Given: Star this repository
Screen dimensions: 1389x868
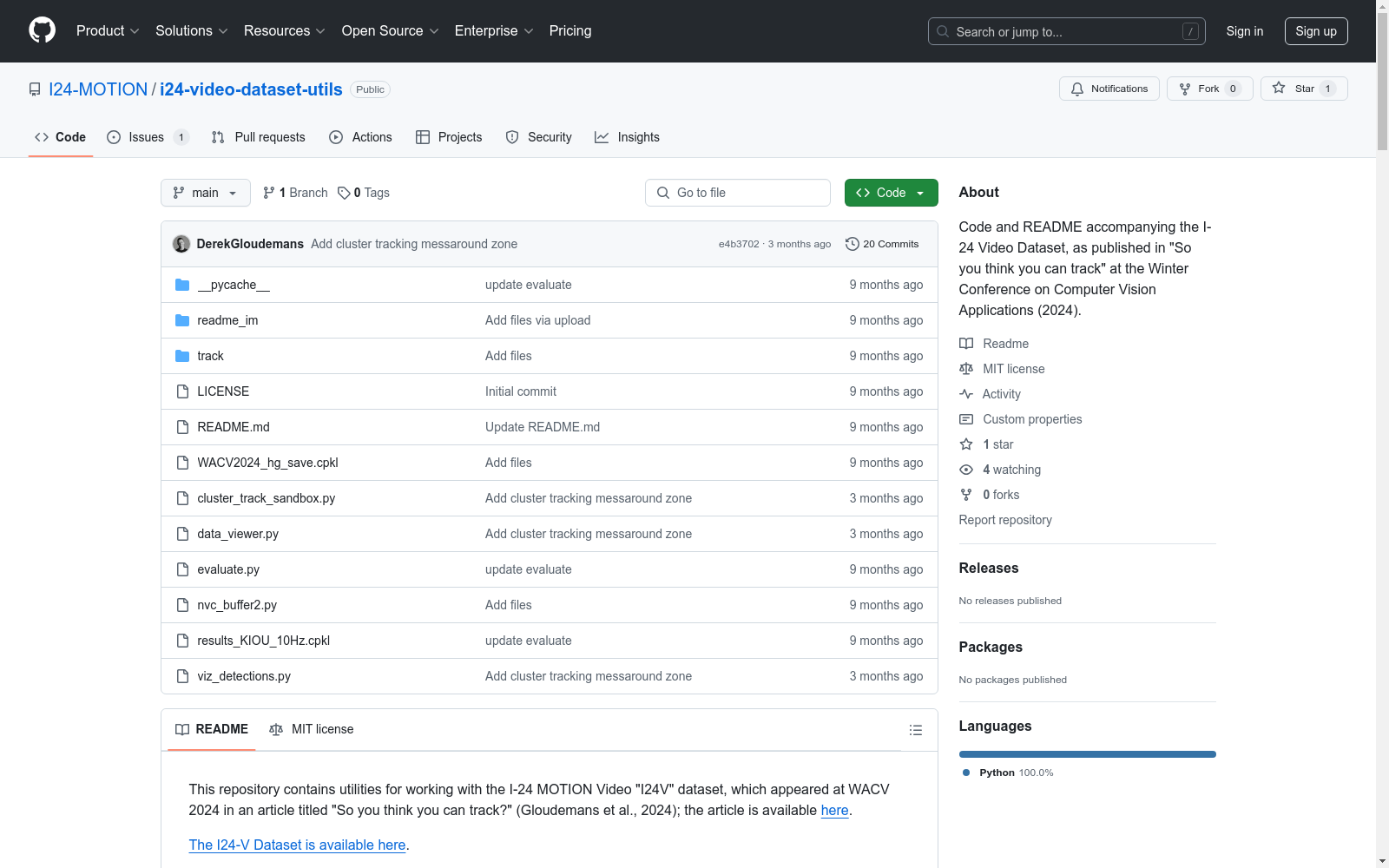Looking at the screenshot, I should pyautogui.click(x=1304, y=89).
